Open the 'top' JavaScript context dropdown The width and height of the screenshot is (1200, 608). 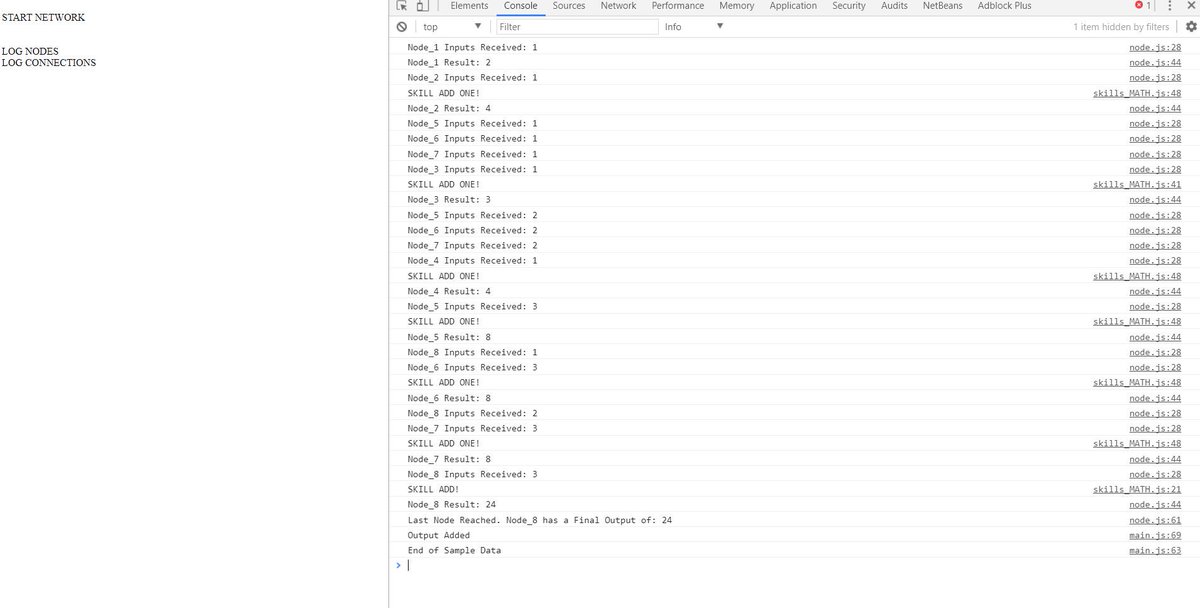click(452, 27)
